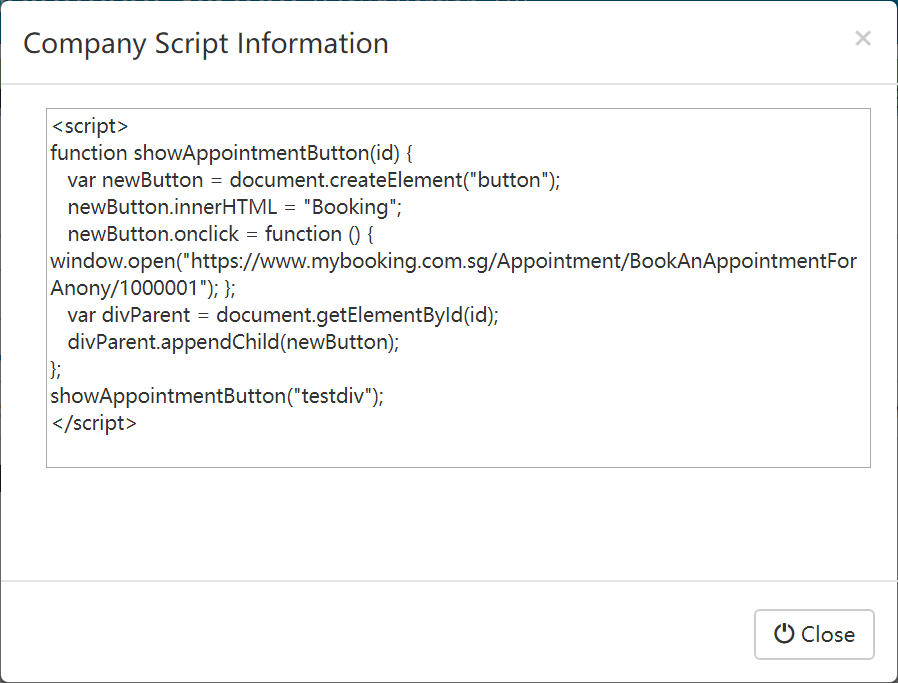Click the "button" string in createElement
This screenshot has width=898, height=683.
tap(509, 180)
